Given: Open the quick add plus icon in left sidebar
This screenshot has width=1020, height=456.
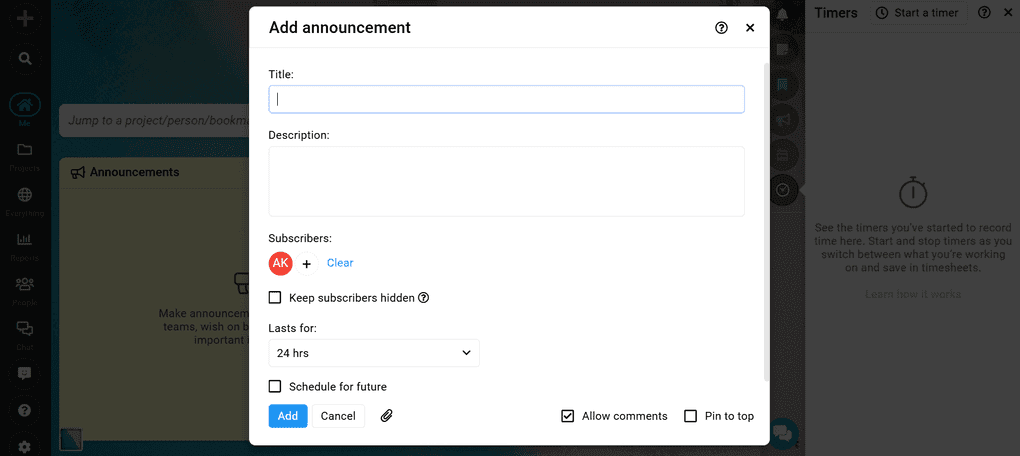Looking at the screenshot, I should [25, 18].
